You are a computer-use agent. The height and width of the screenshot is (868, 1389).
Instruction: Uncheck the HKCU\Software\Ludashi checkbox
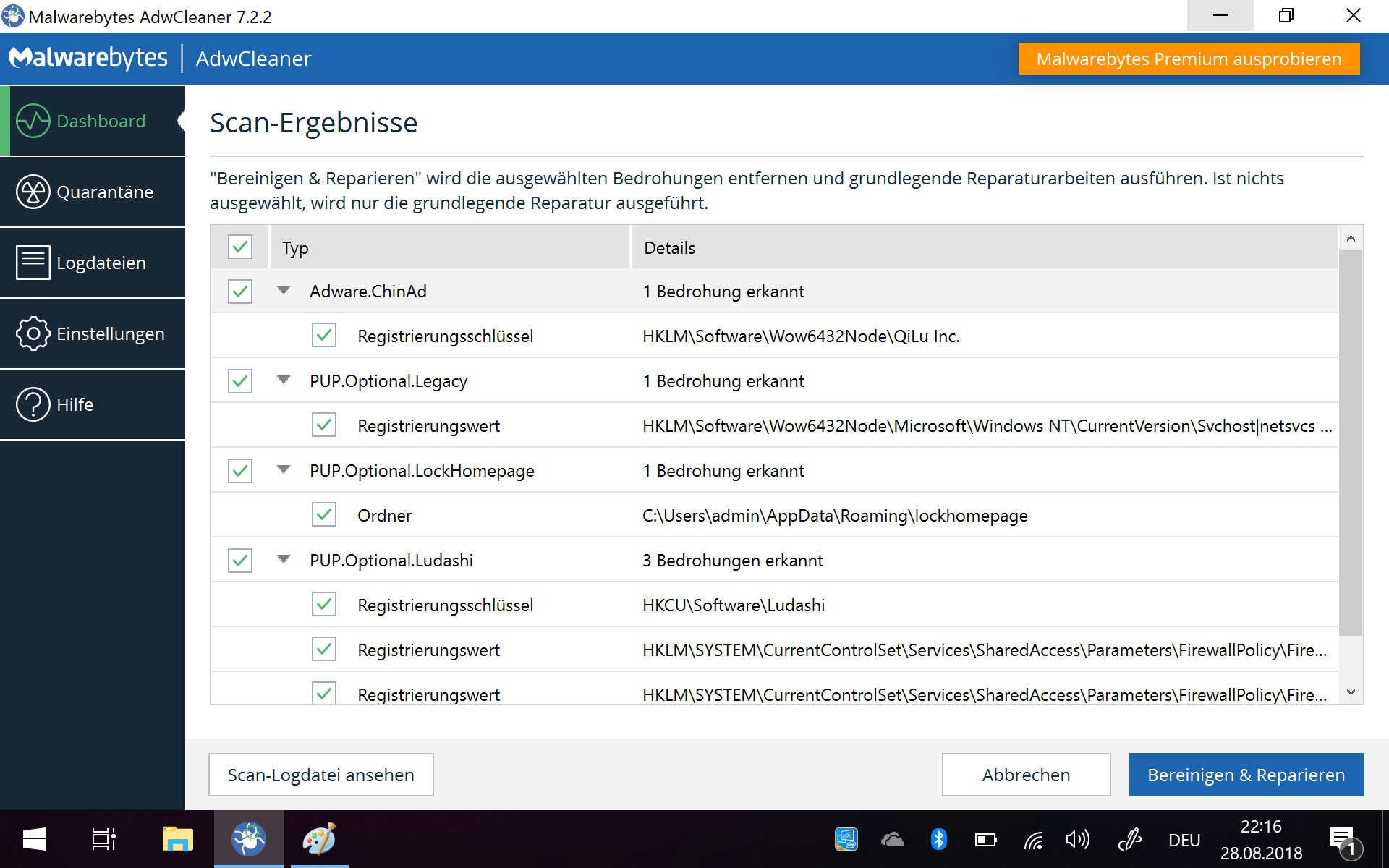[324, 604]
